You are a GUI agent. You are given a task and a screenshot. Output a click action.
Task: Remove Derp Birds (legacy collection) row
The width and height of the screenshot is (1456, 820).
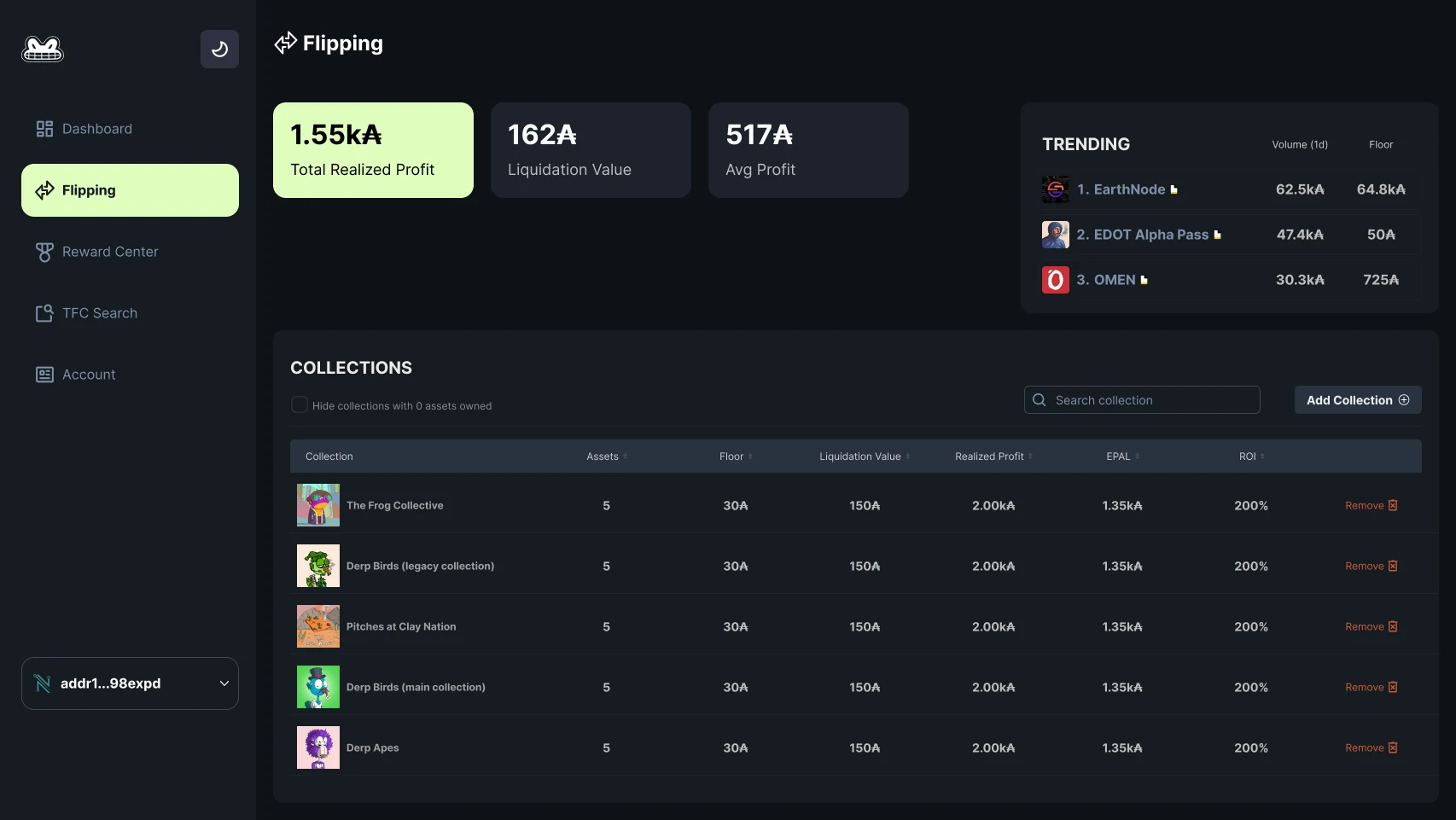[1372, 567]
